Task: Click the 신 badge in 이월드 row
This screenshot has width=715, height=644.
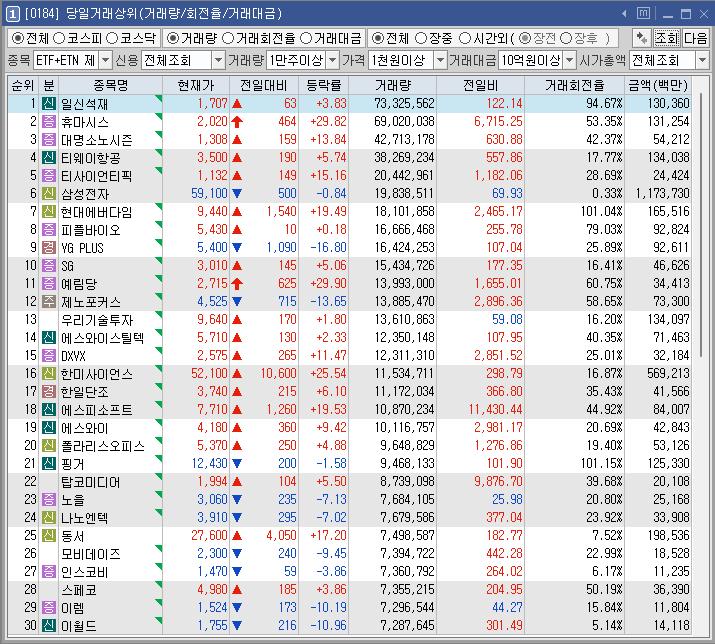Action: coord(48,625)
